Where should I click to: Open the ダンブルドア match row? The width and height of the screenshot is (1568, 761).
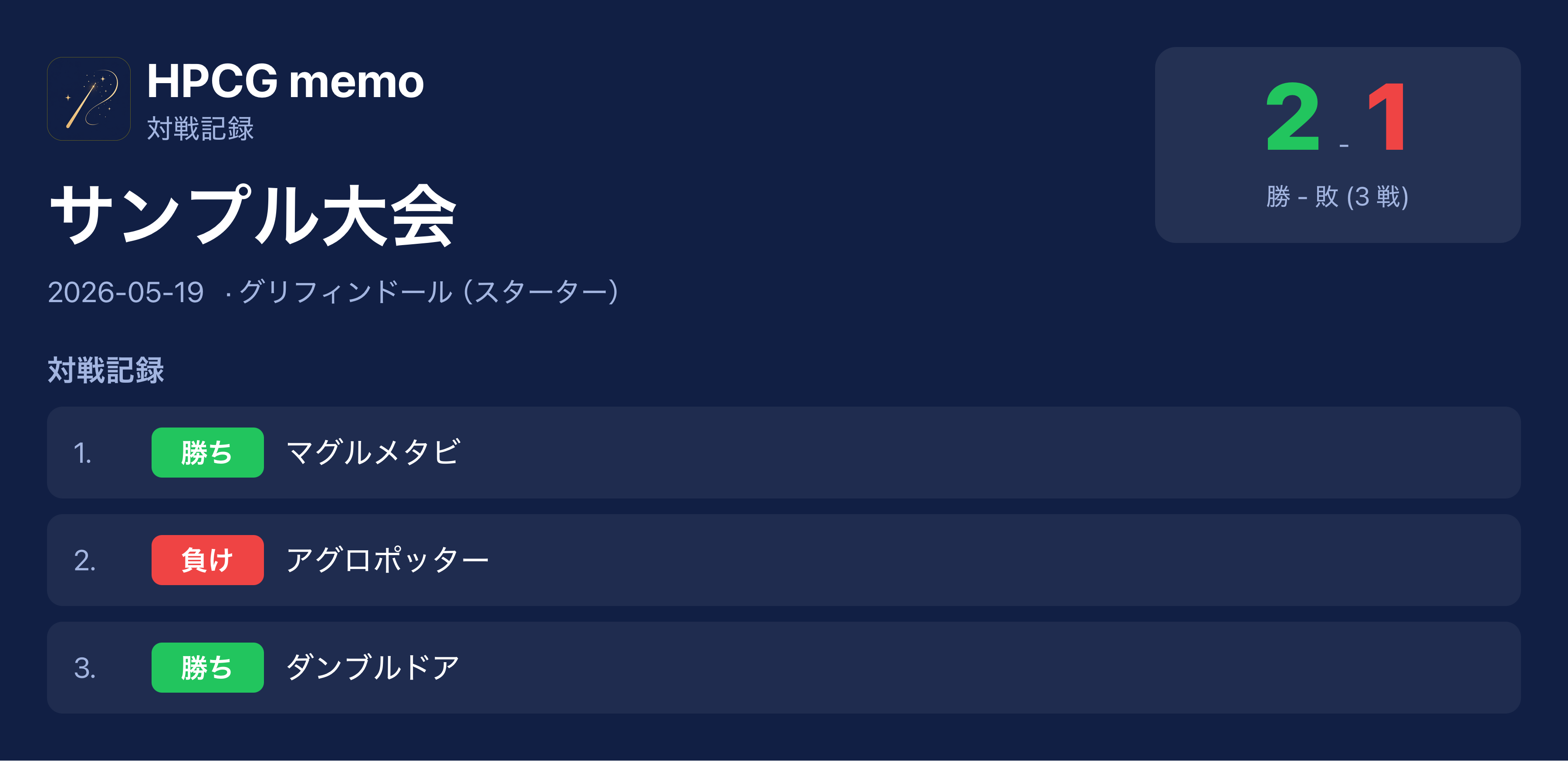click(x=784, y=667)
